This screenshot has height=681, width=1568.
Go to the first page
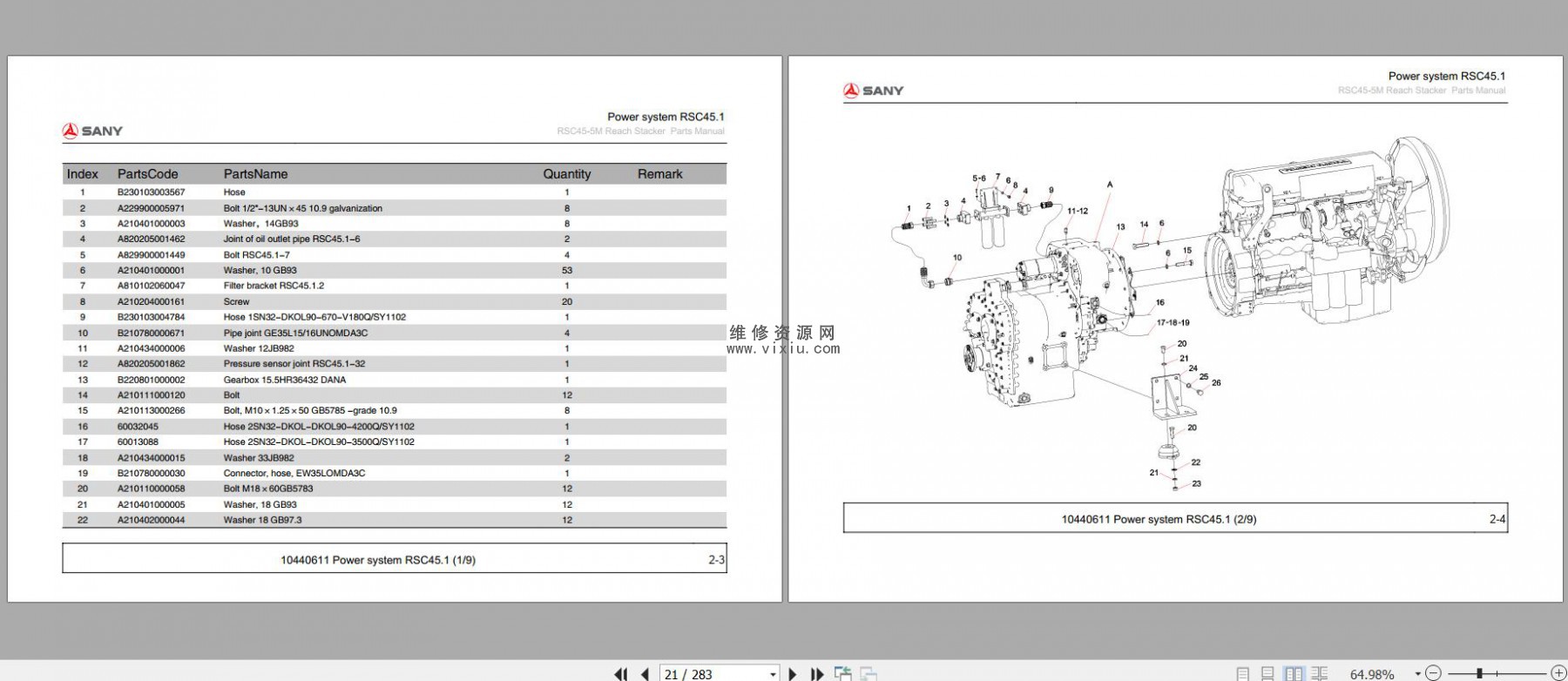(x=621, y=674)
